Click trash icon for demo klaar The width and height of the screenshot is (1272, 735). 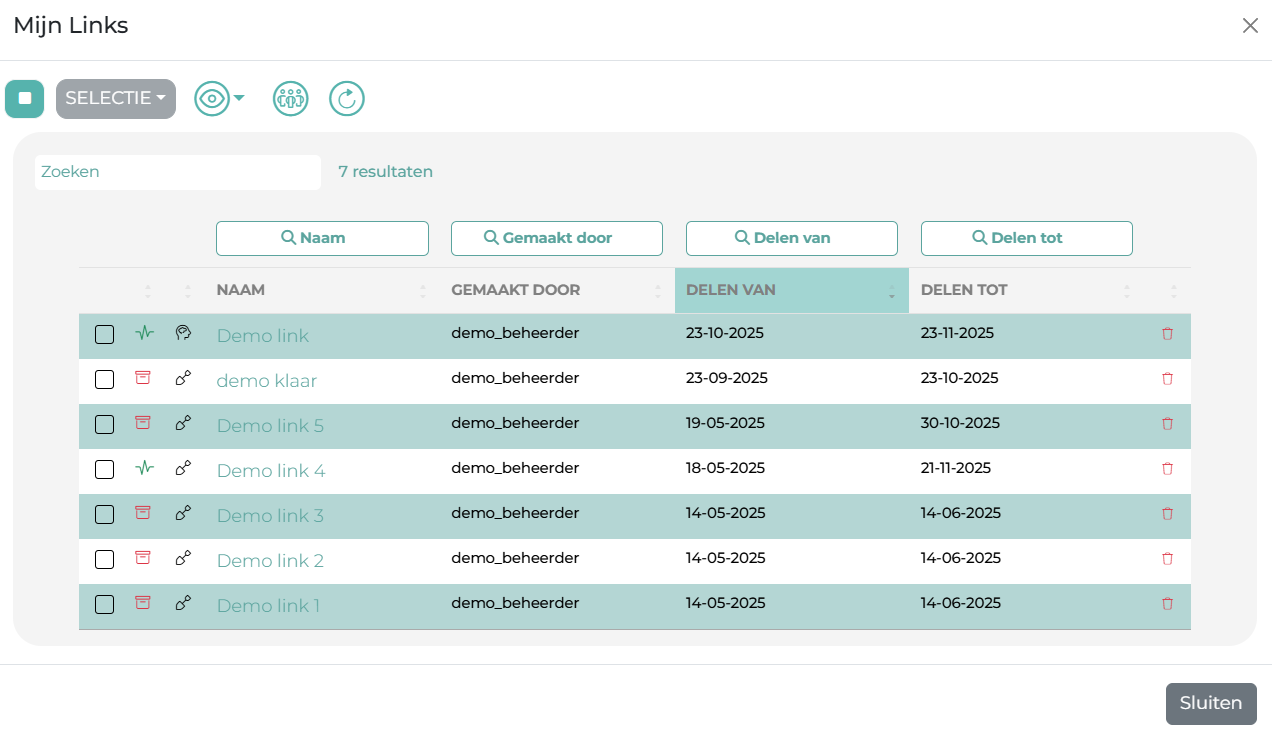click(x=1167, y=378)
